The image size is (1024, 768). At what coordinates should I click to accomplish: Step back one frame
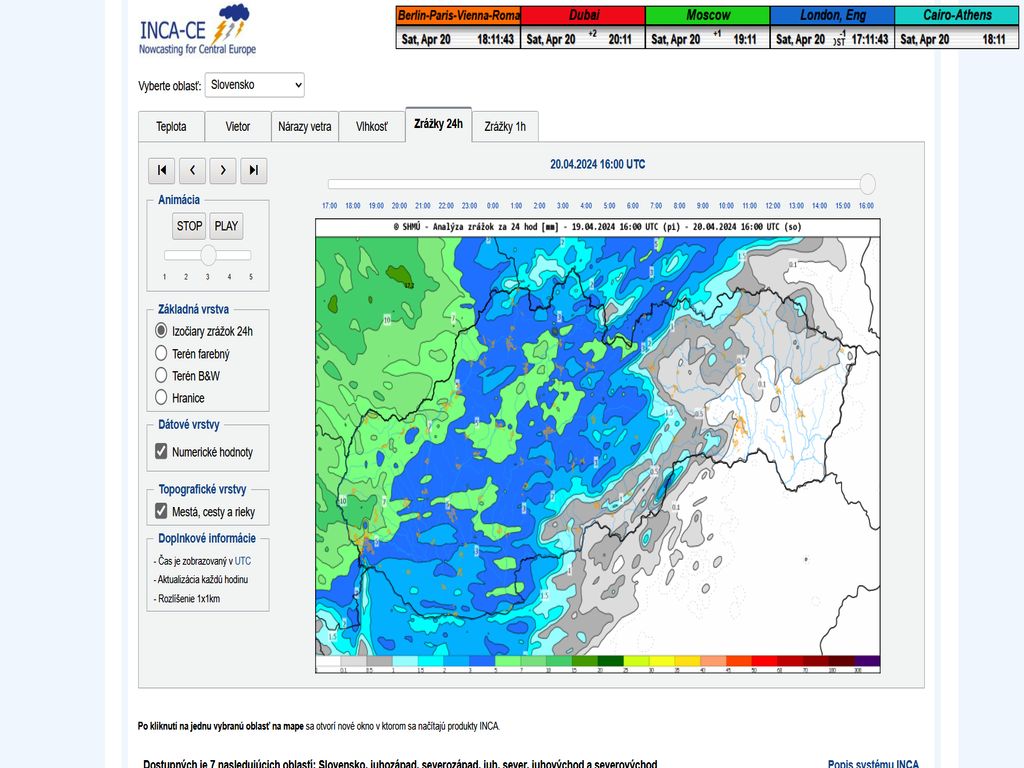(x=192, y=171)
